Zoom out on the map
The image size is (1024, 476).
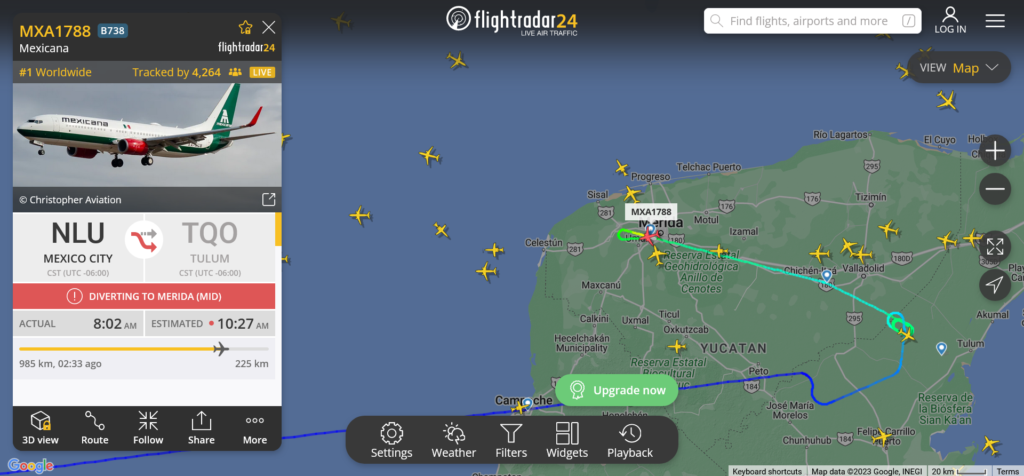[x=995, y=189]
